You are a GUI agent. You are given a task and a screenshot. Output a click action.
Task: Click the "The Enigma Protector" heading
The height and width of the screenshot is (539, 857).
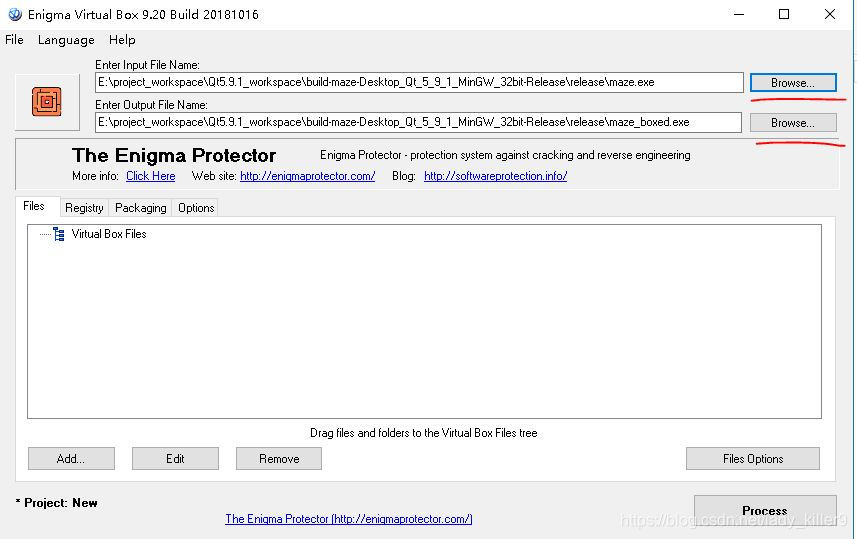(174, 155)
